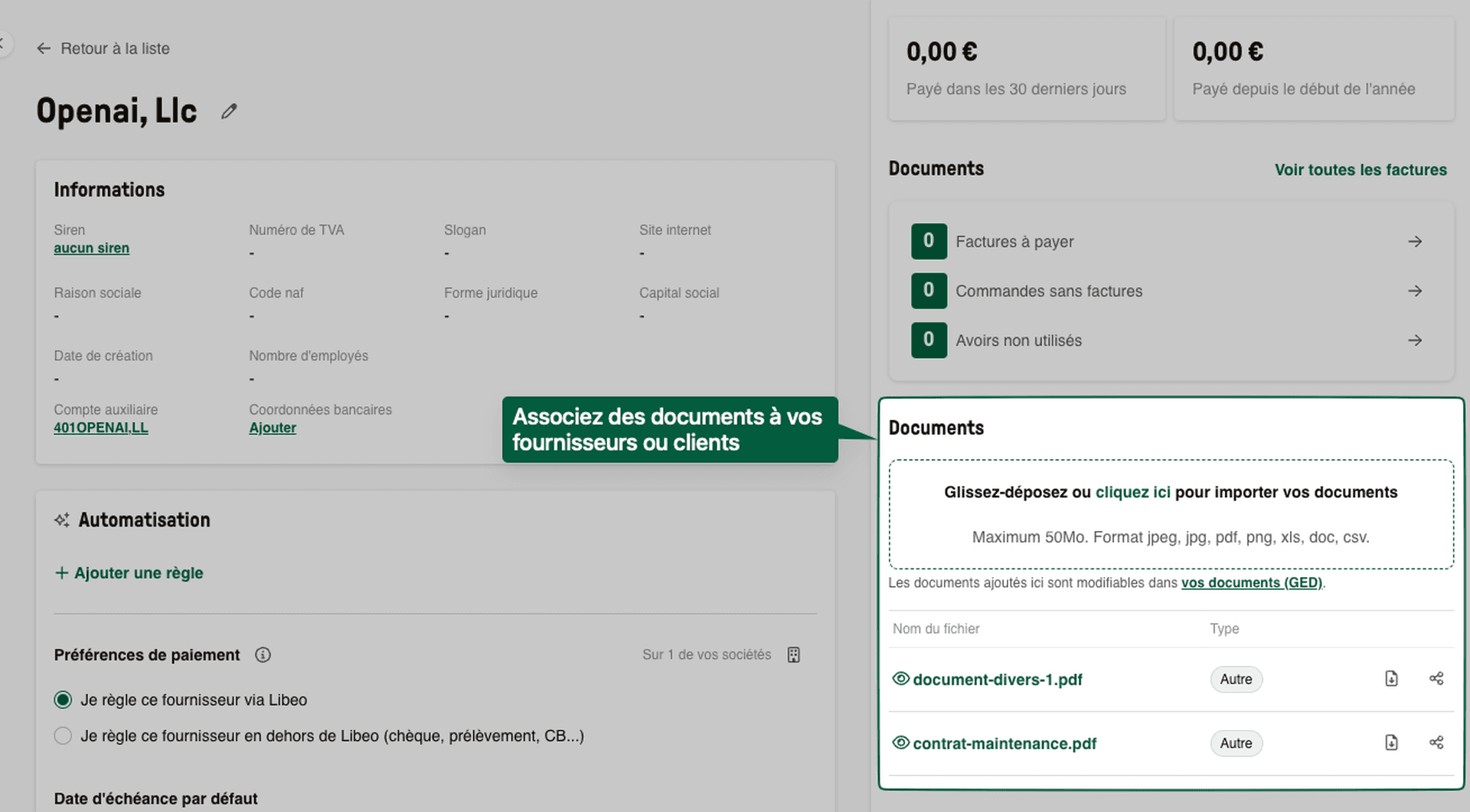The image size is (1470, 812).
Task: Choose paying this supplier outside Libeo
Action: (62, 735)
